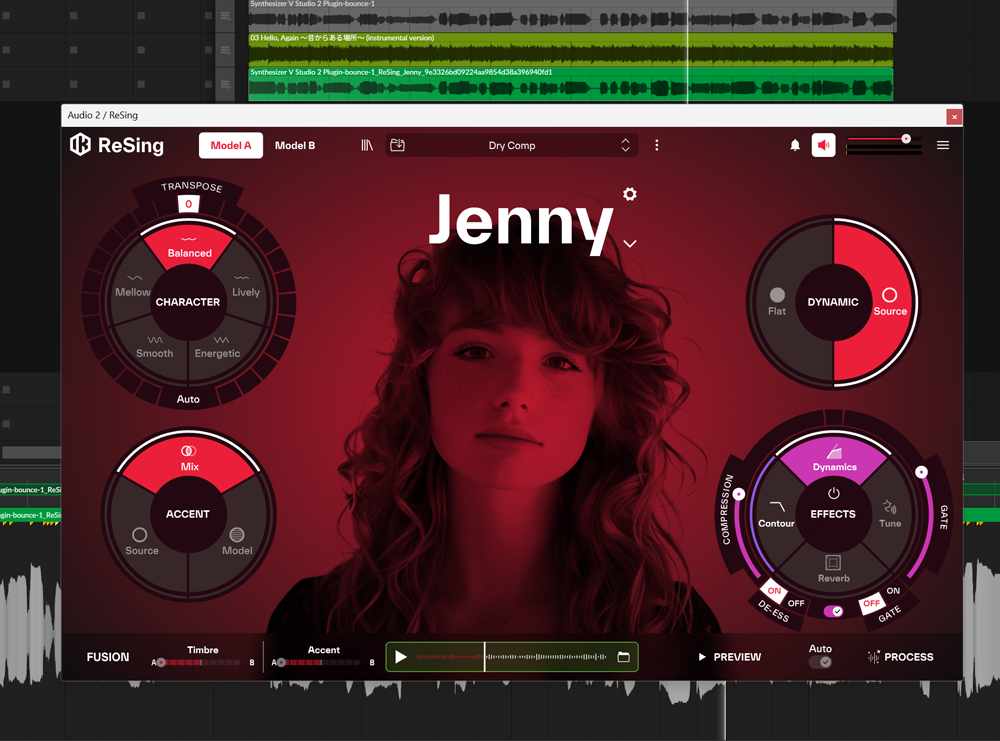Open audio file folder icon

[x=623, y=657]
